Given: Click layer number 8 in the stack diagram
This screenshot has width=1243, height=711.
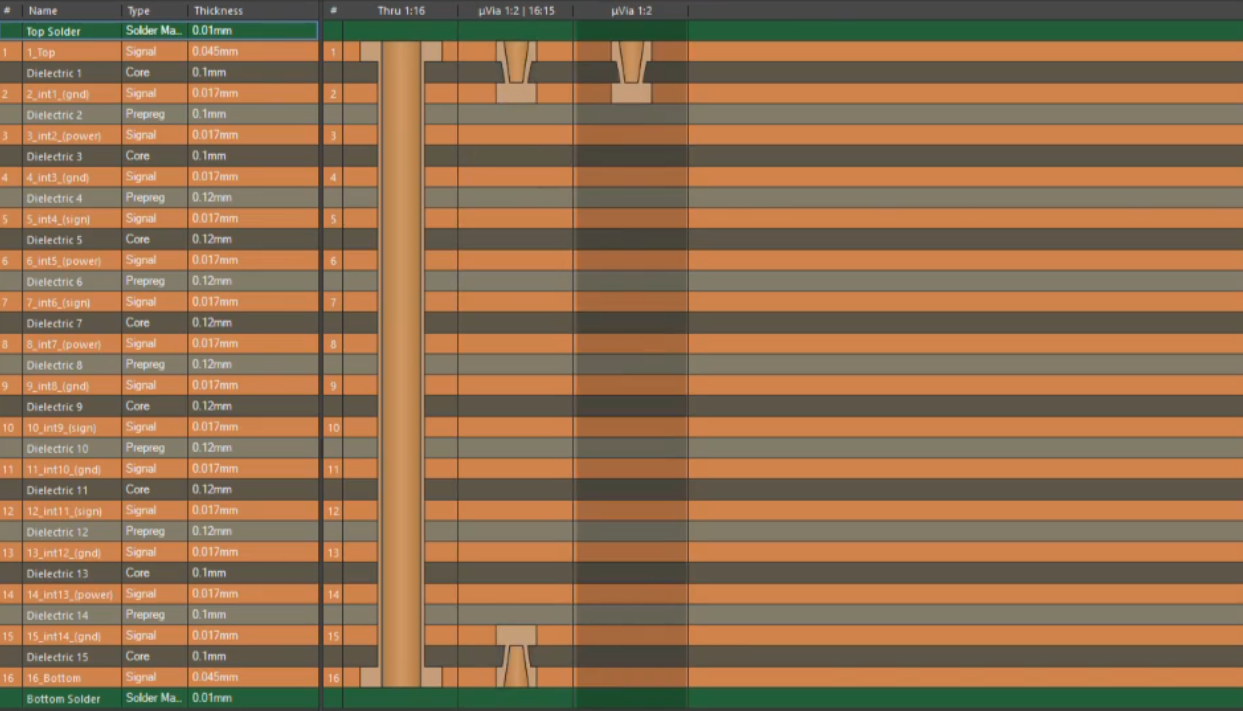Looking at the screenshot, I should [x=333, y=344].
